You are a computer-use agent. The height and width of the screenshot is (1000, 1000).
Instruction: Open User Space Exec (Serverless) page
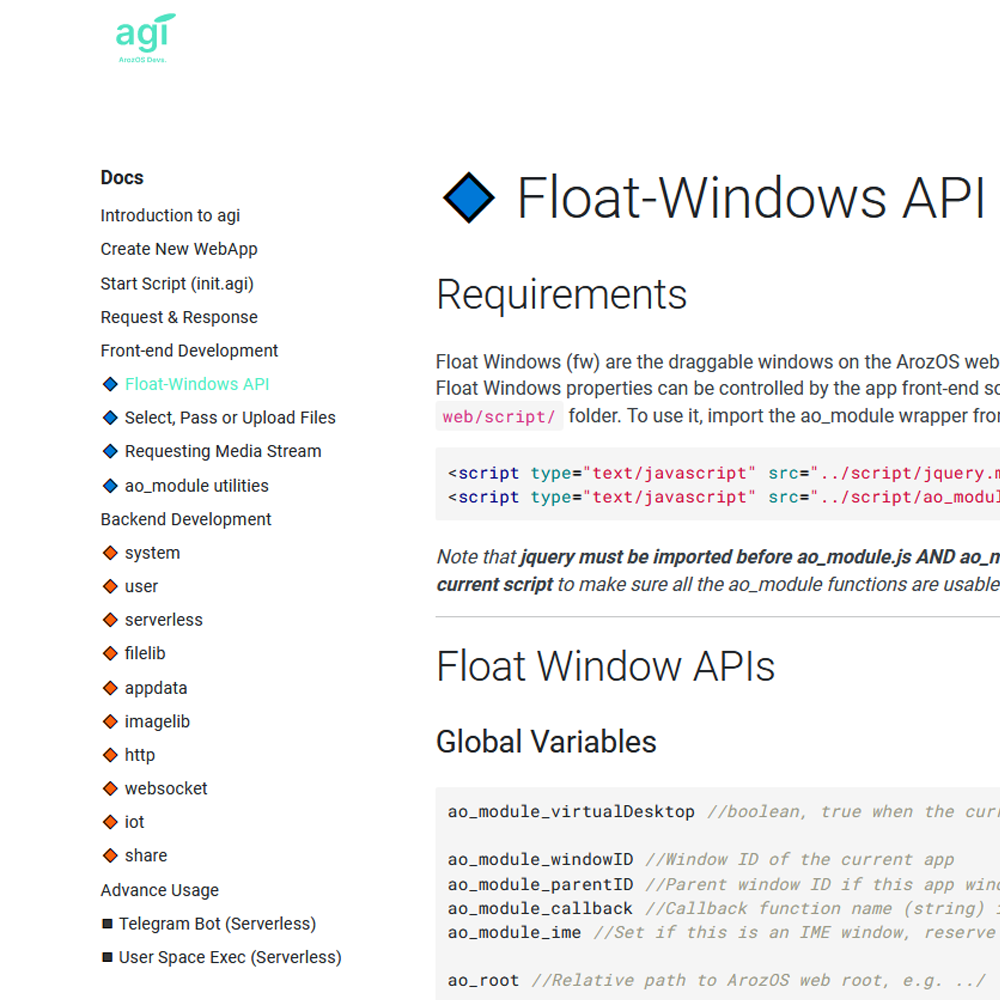click(230, 958)
